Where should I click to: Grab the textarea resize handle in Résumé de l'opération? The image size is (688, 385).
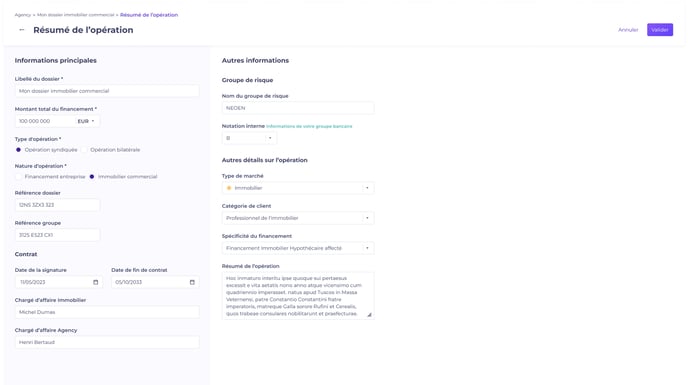(369, 315)
